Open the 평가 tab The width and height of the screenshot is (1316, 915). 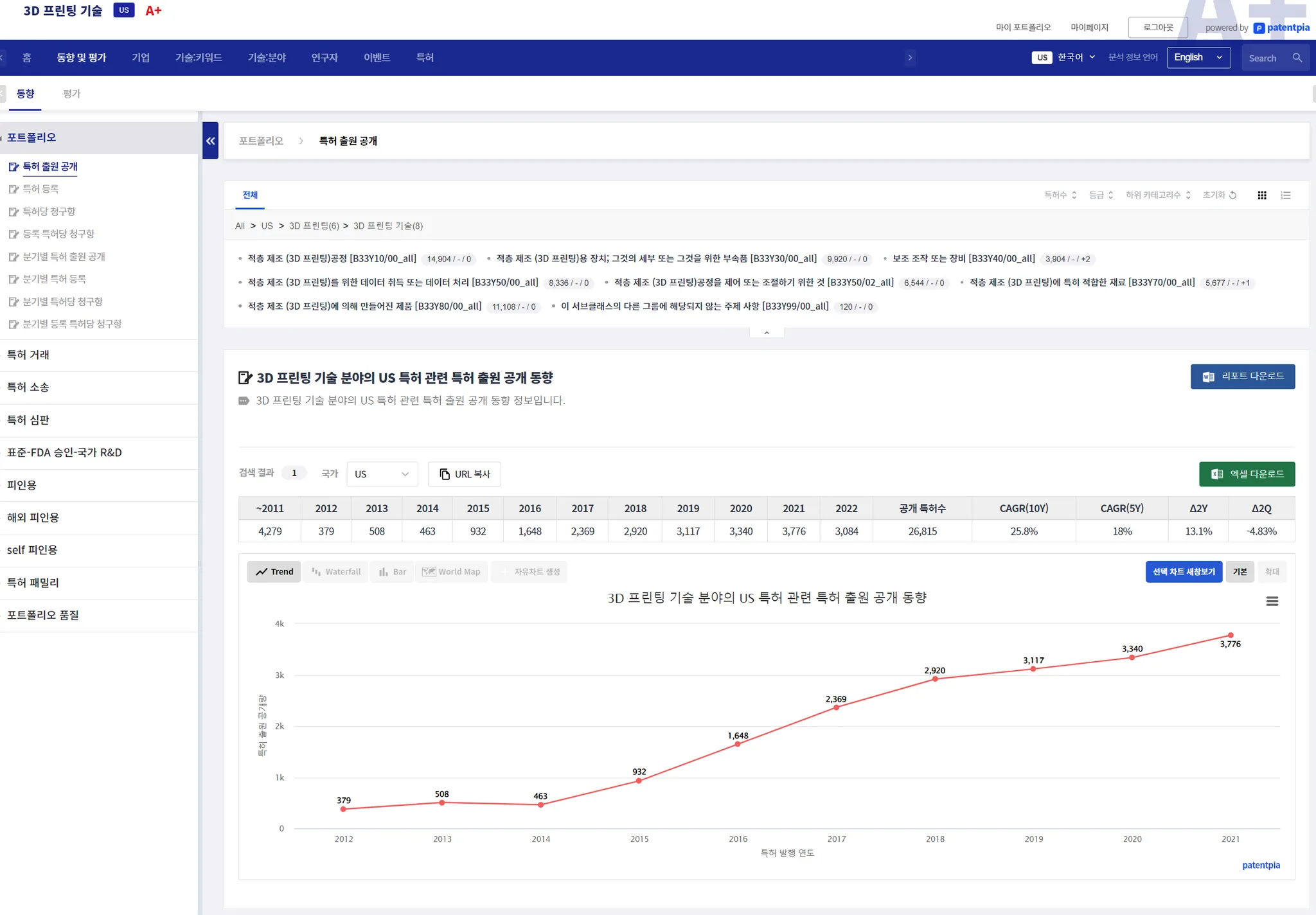pos(71,94)
